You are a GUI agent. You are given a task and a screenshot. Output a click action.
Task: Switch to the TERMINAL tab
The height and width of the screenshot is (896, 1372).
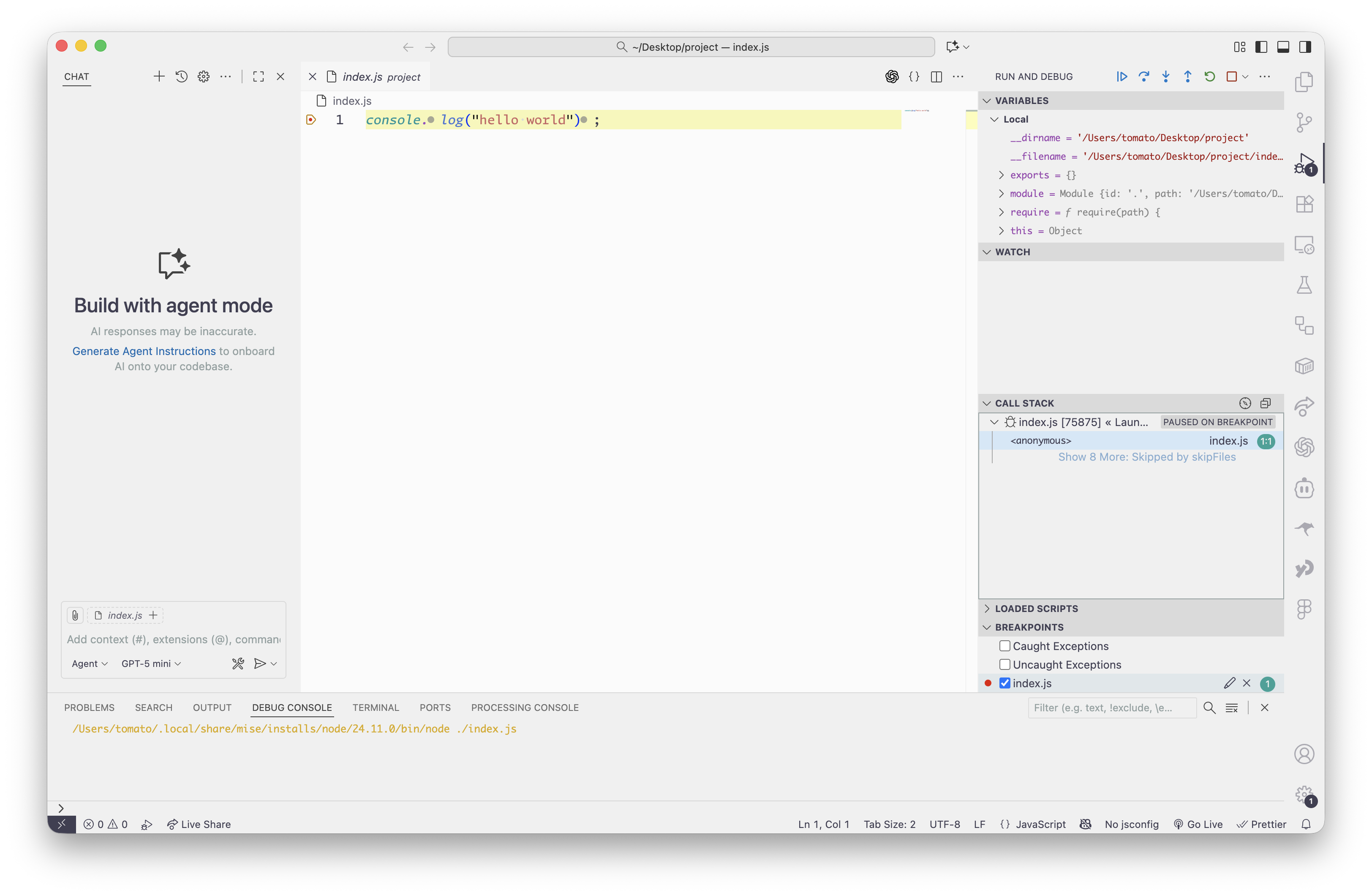(375, 708)
